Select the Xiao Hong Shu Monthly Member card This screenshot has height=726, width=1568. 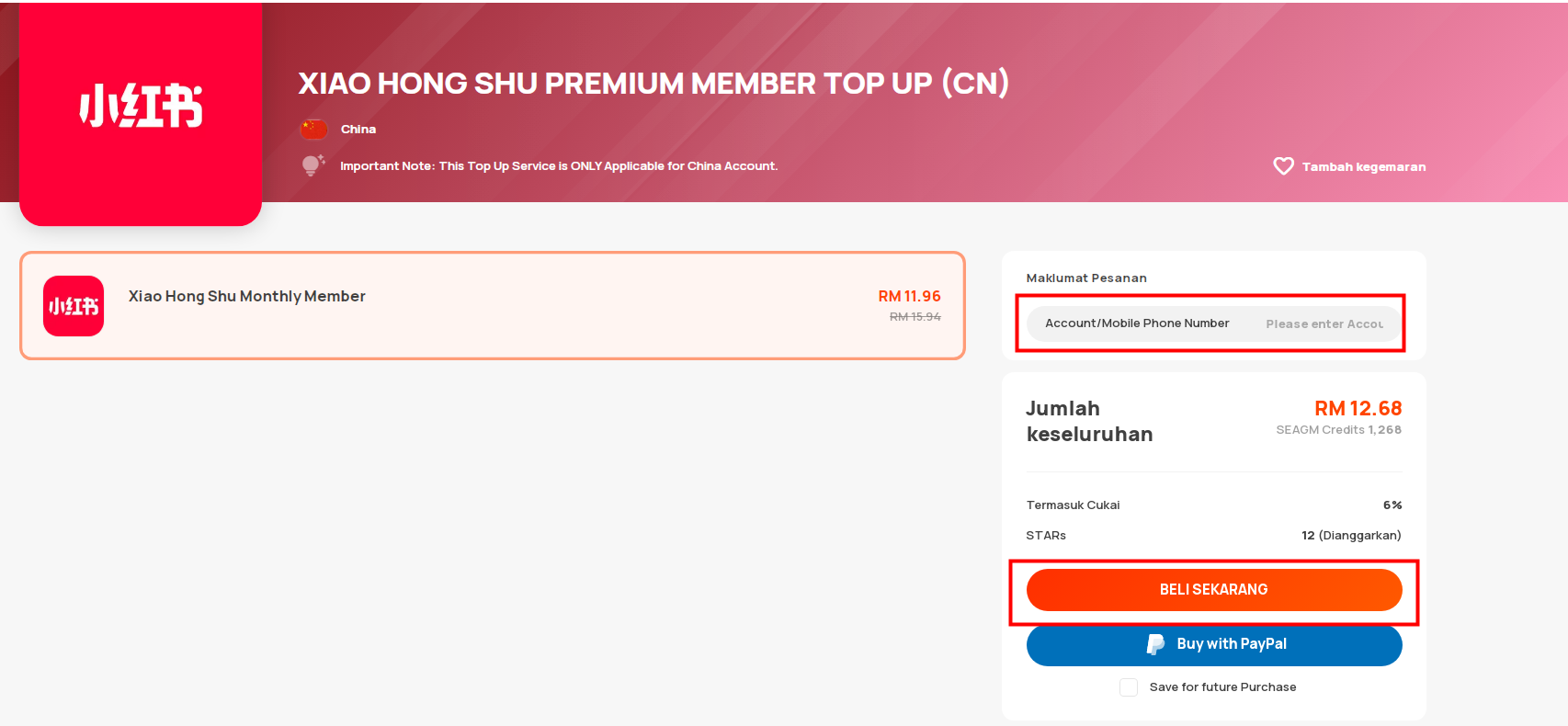[x=493, y=306]
